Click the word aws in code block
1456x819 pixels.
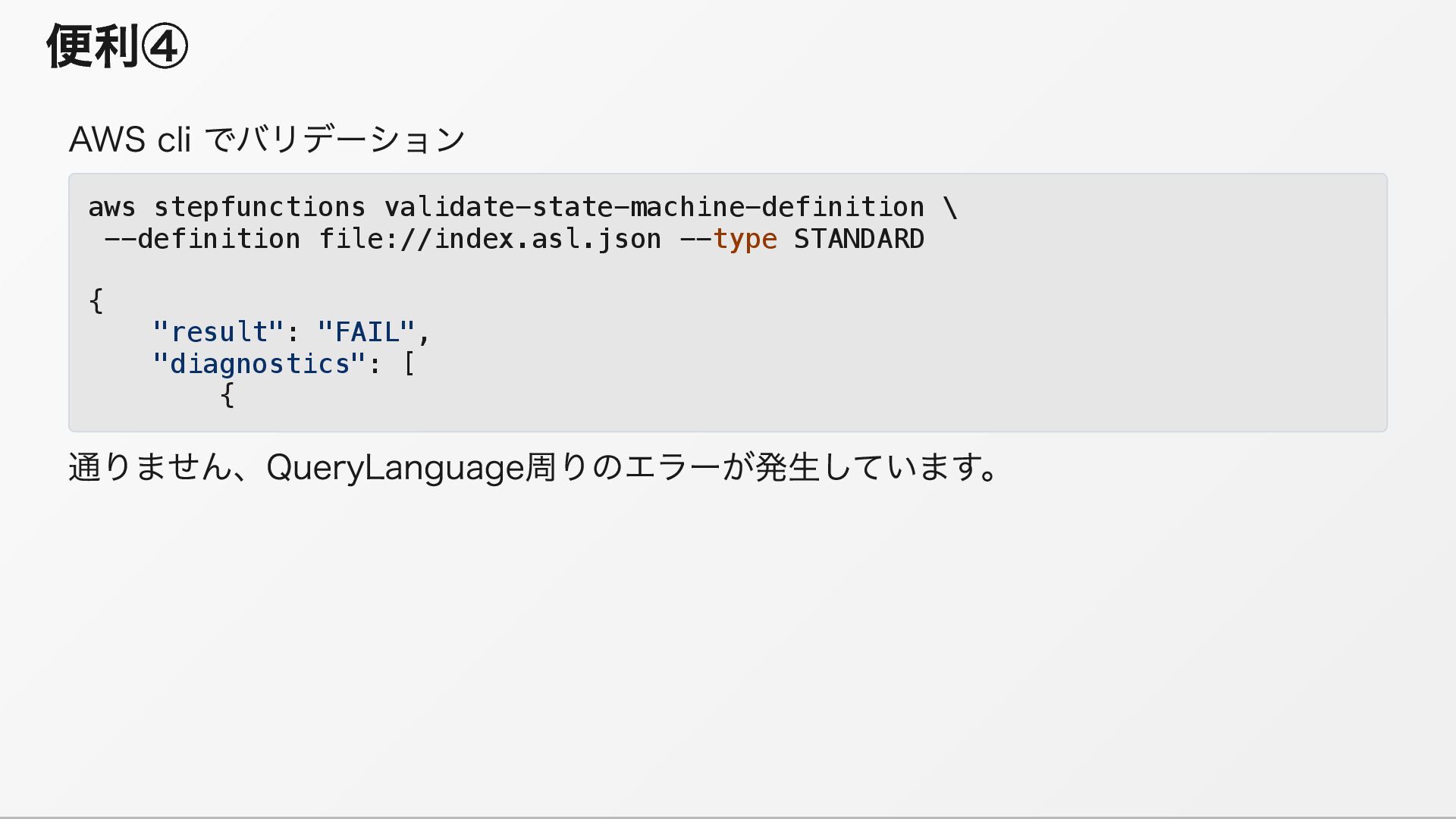pyautogui.click(x=111, y=207)
